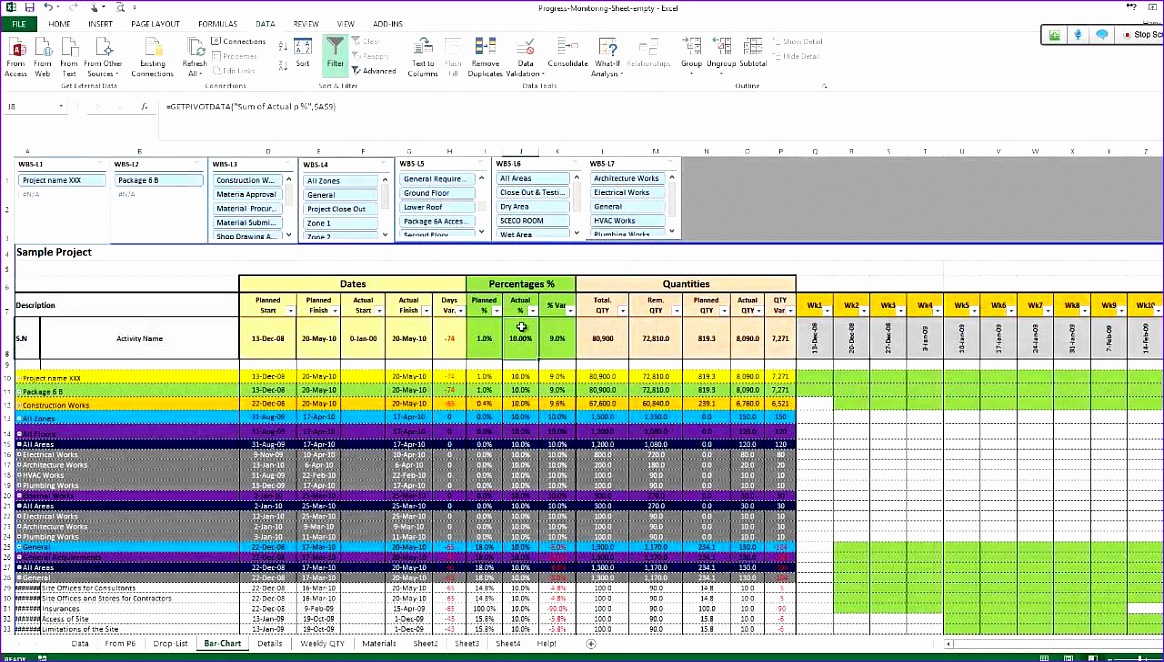Select 'HVAC Works' in WBS-L7 slicer
Screen dimensions: 1164x662
[x=627, y=220]
